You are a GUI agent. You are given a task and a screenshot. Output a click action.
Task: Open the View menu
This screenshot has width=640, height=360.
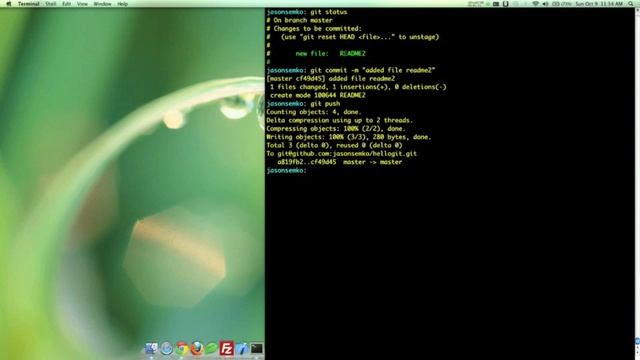pyautogui.click(x=82, y=4)
